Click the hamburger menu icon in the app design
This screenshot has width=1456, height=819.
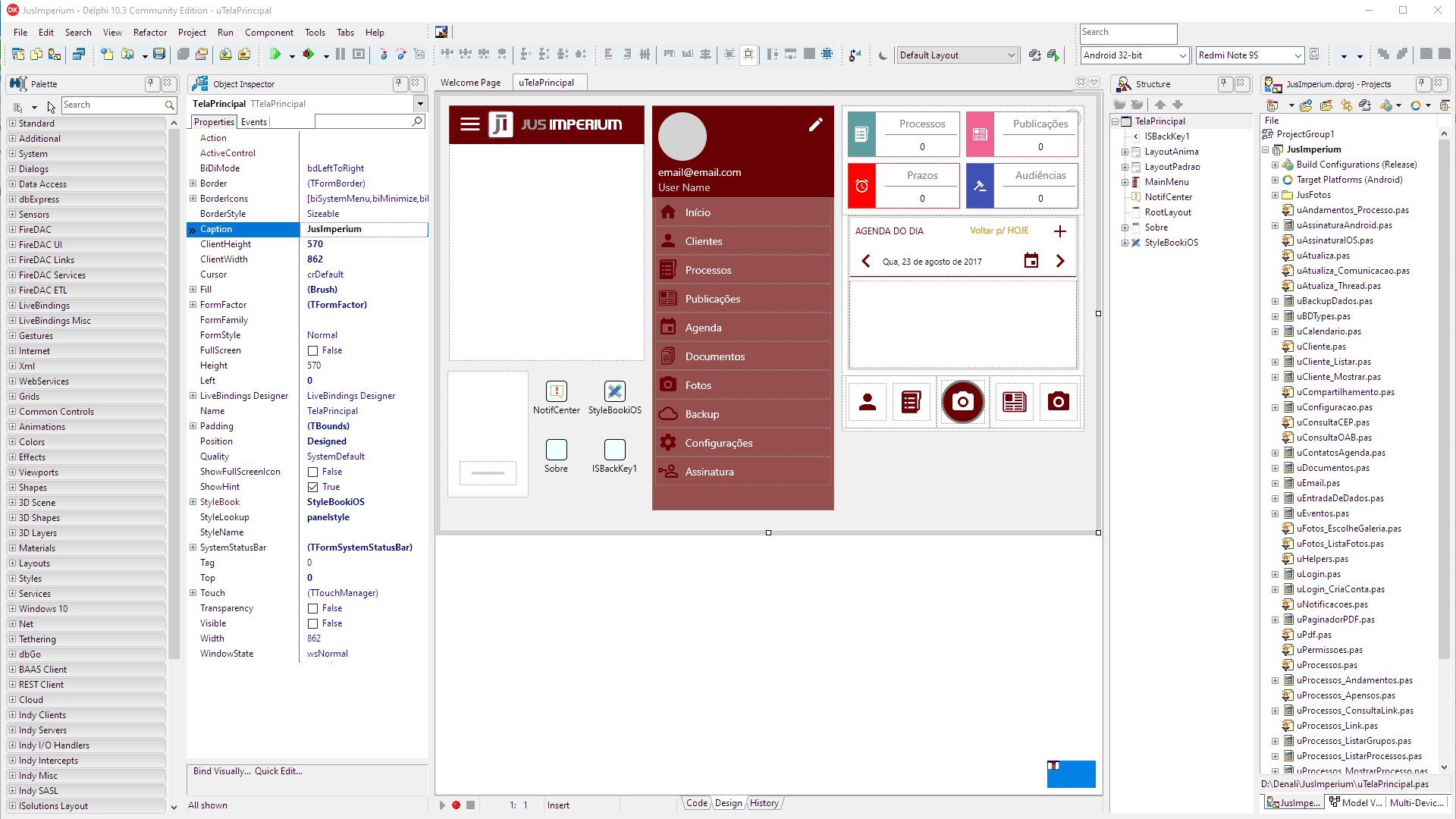[x=470, y=124]
